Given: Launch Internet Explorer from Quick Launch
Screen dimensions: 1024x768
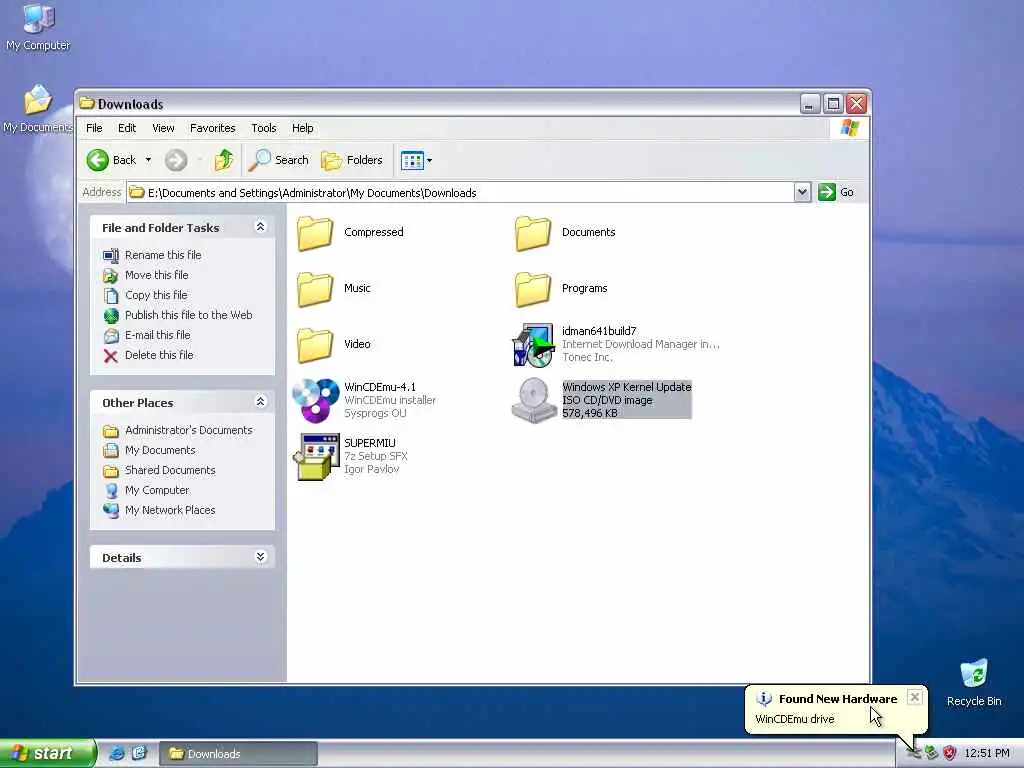Looking at the screenshot, I should coord(117,753).
